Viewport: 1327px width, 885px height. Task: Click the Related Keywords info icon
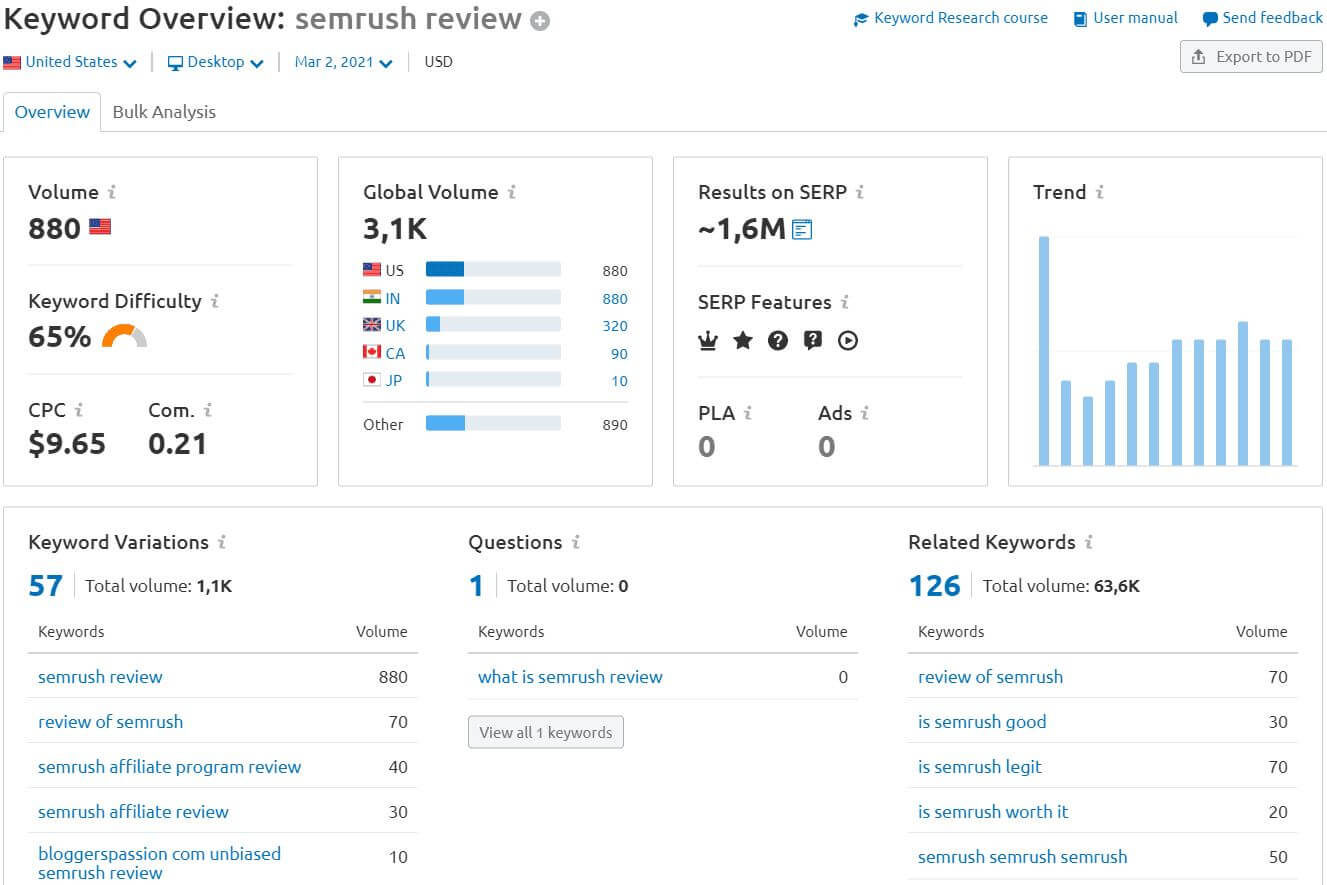pos(1089,542)
